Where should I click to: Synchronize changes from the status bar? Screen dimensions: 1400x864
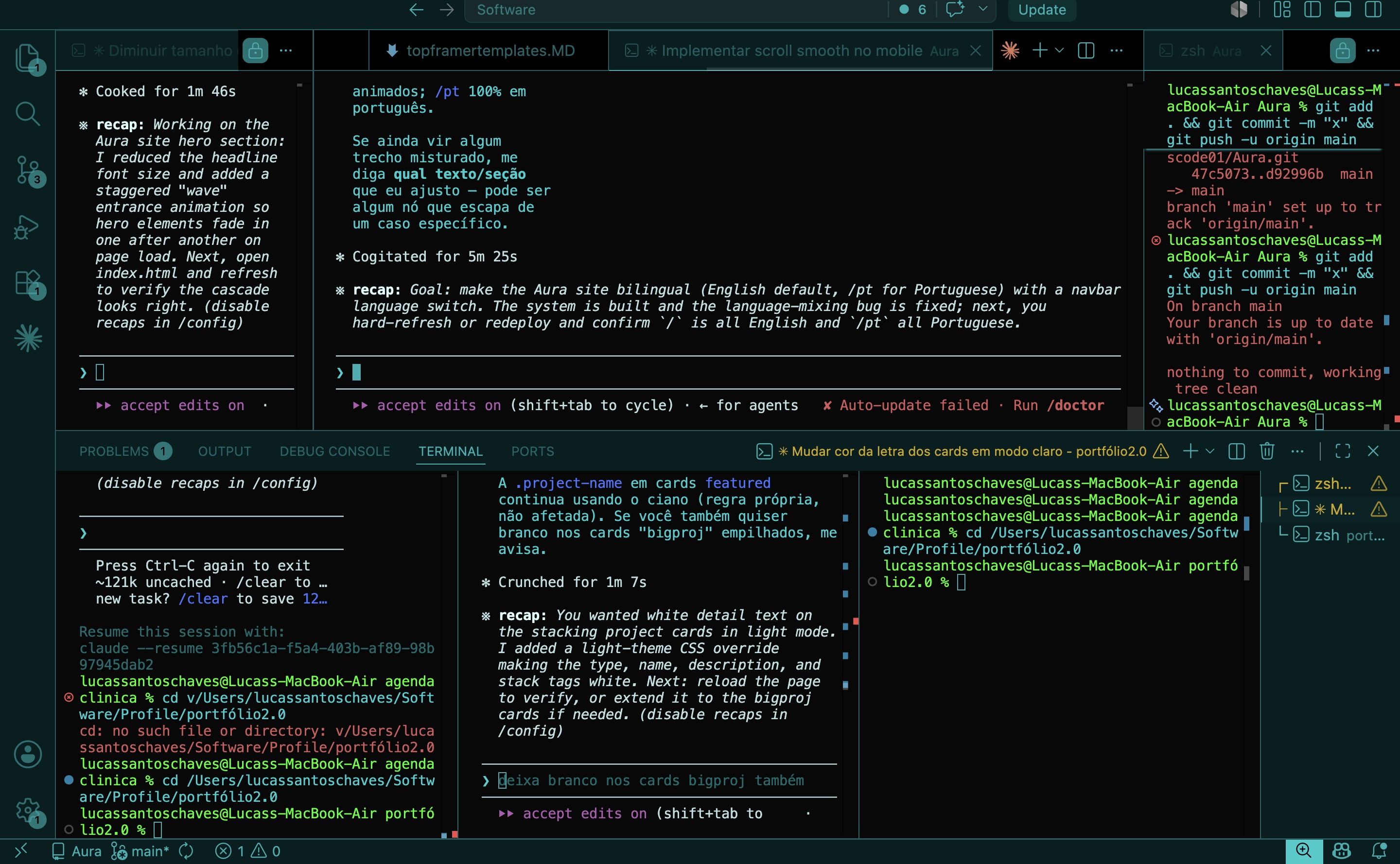pos(186,851)
